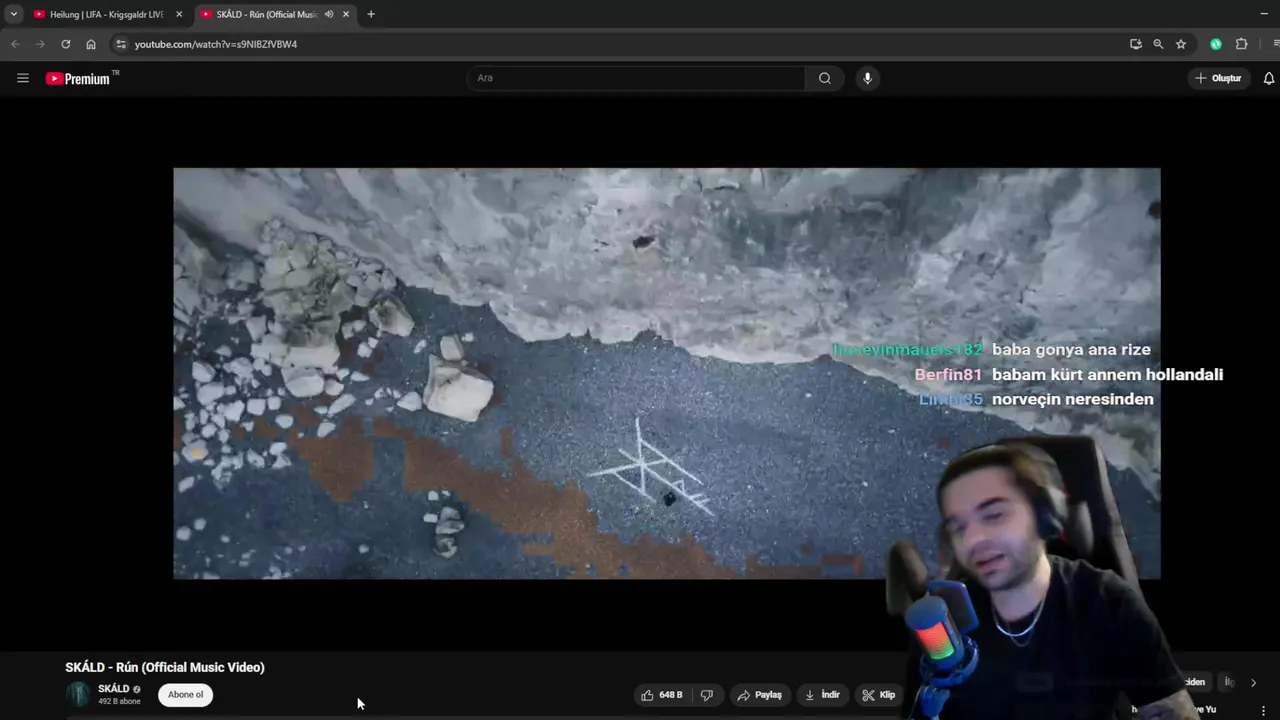Start voice search with the microphone icon
Viewport: 1280px width, 720px height.
(867, 78)
